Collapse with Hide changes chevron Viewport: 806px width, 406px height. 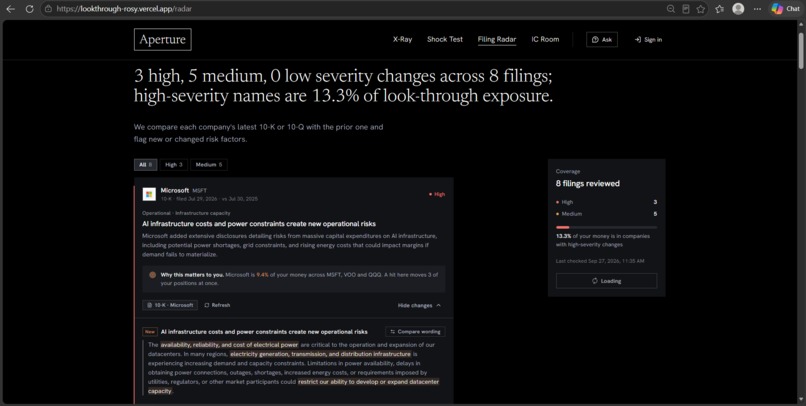coord(419,305)
